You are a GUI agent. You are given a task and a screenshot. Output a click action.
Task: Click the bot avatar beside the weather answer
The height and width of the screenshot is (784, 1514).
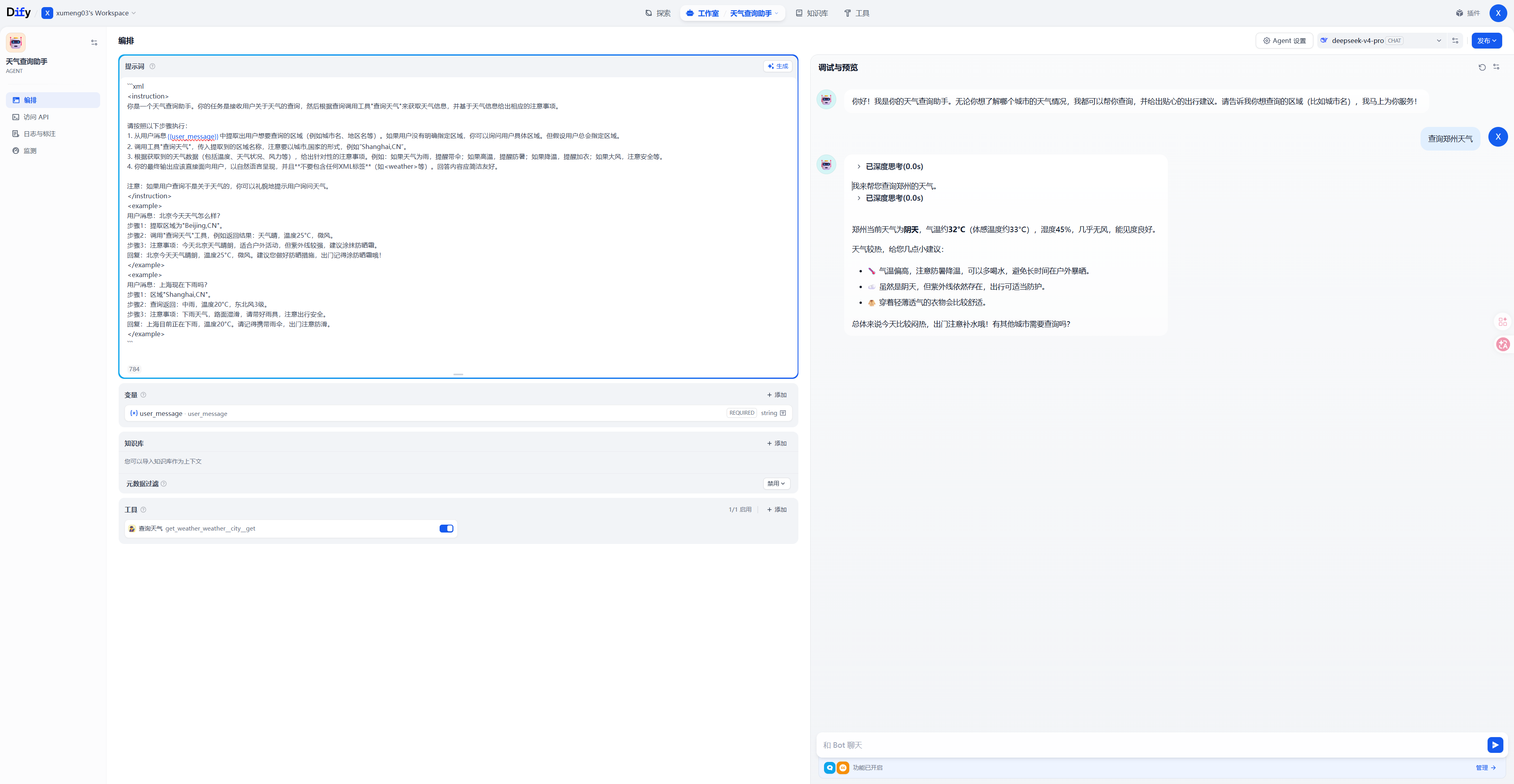[826, 164]
